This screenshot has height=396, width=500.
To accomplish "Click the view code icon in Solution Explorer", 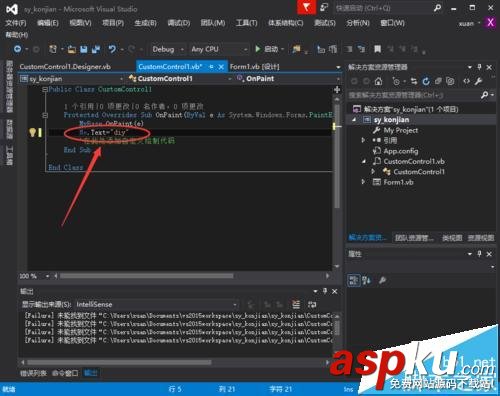I will [x=466, y=81].
